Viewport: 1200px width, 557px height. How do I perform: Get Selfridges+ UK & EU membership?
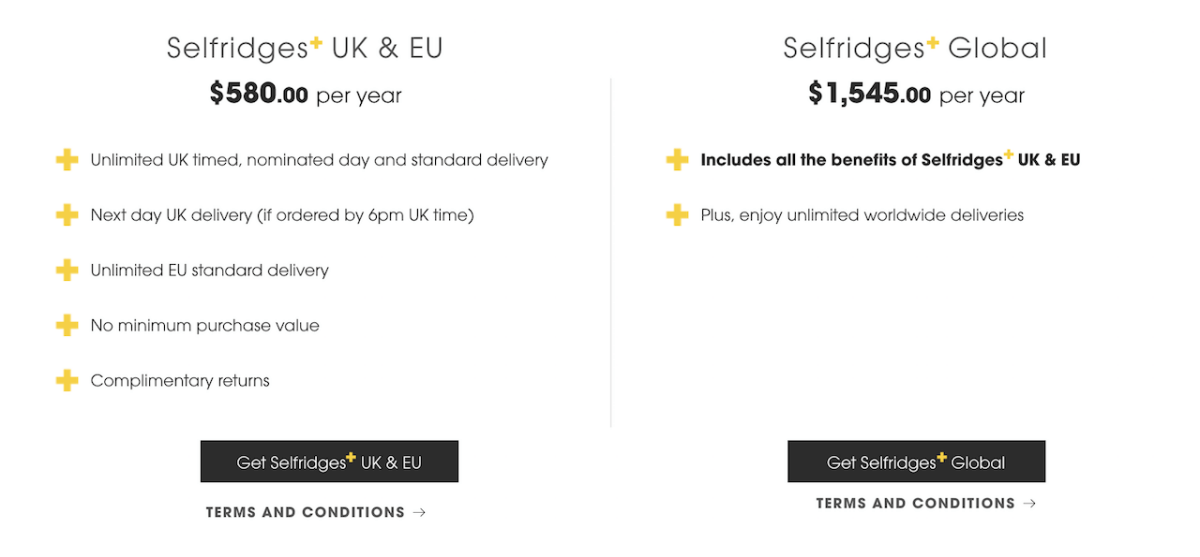pos(329,462)
